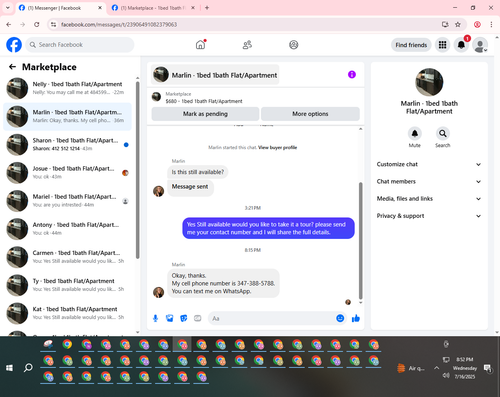Open Nelly's conversation

click(x=67, y=88)
